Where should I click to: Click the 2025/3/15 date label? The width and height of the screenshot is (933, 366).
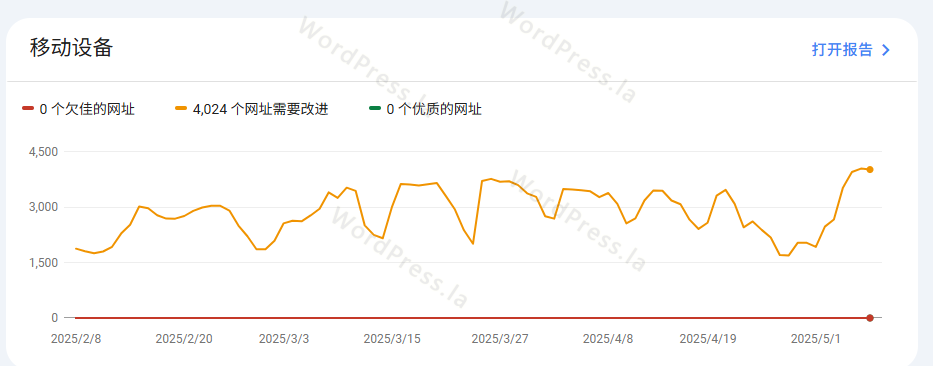click(x=392, y=339)
